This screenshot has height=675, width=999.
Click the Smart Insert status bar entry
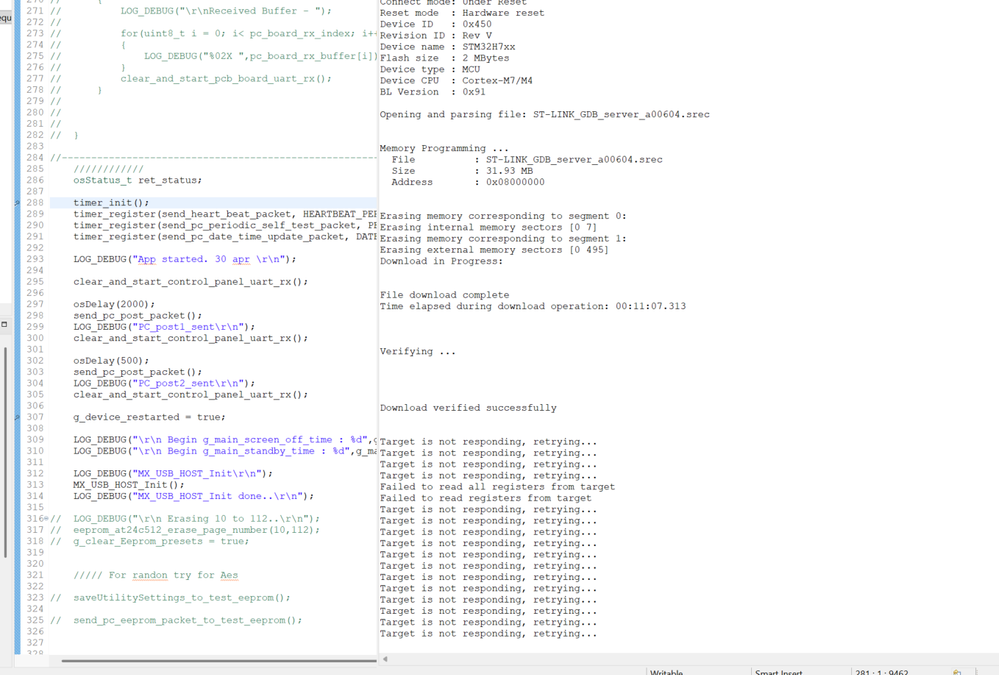click(x=779, y=672)
